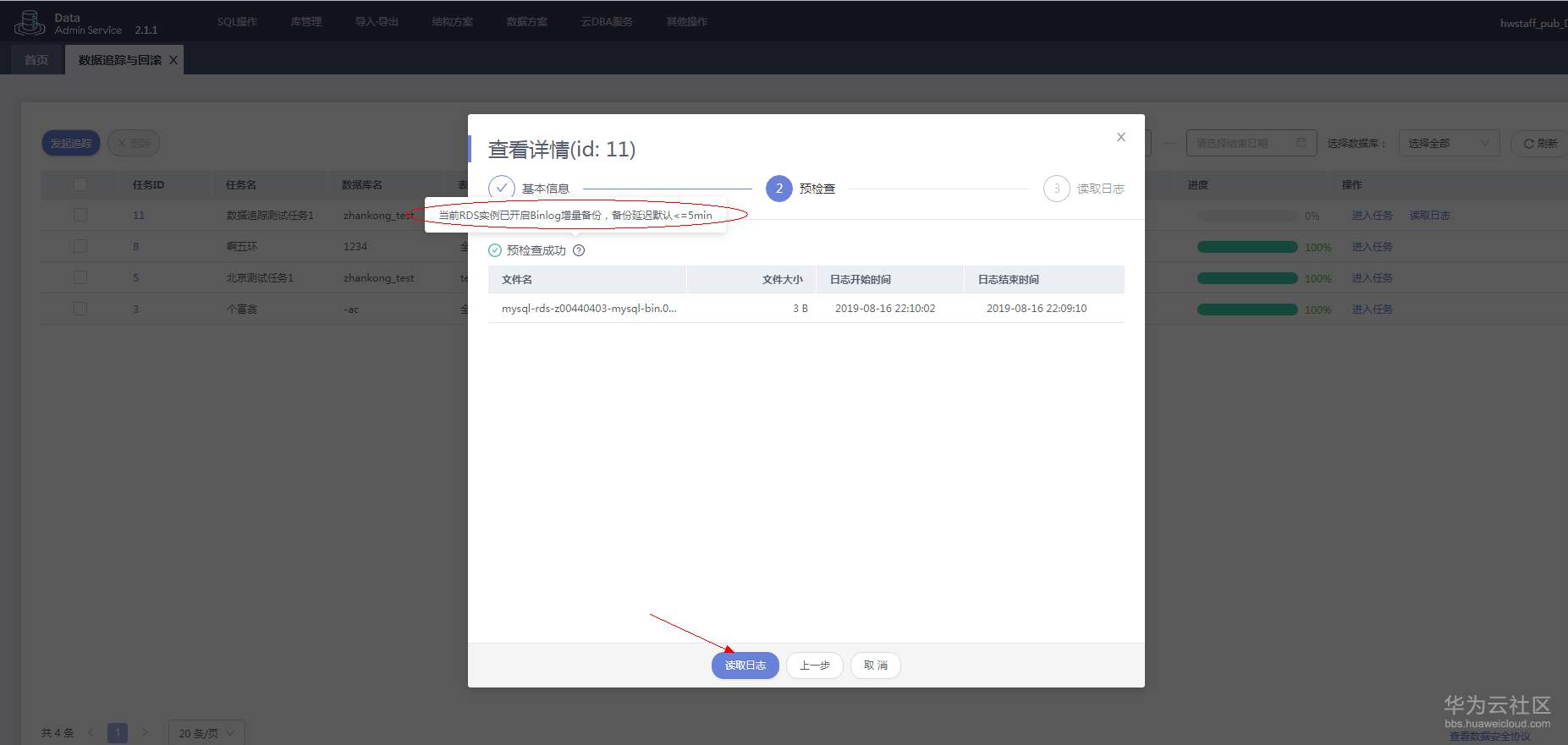Click log start time 2019-08-16 22:10:02

[885, 309]
